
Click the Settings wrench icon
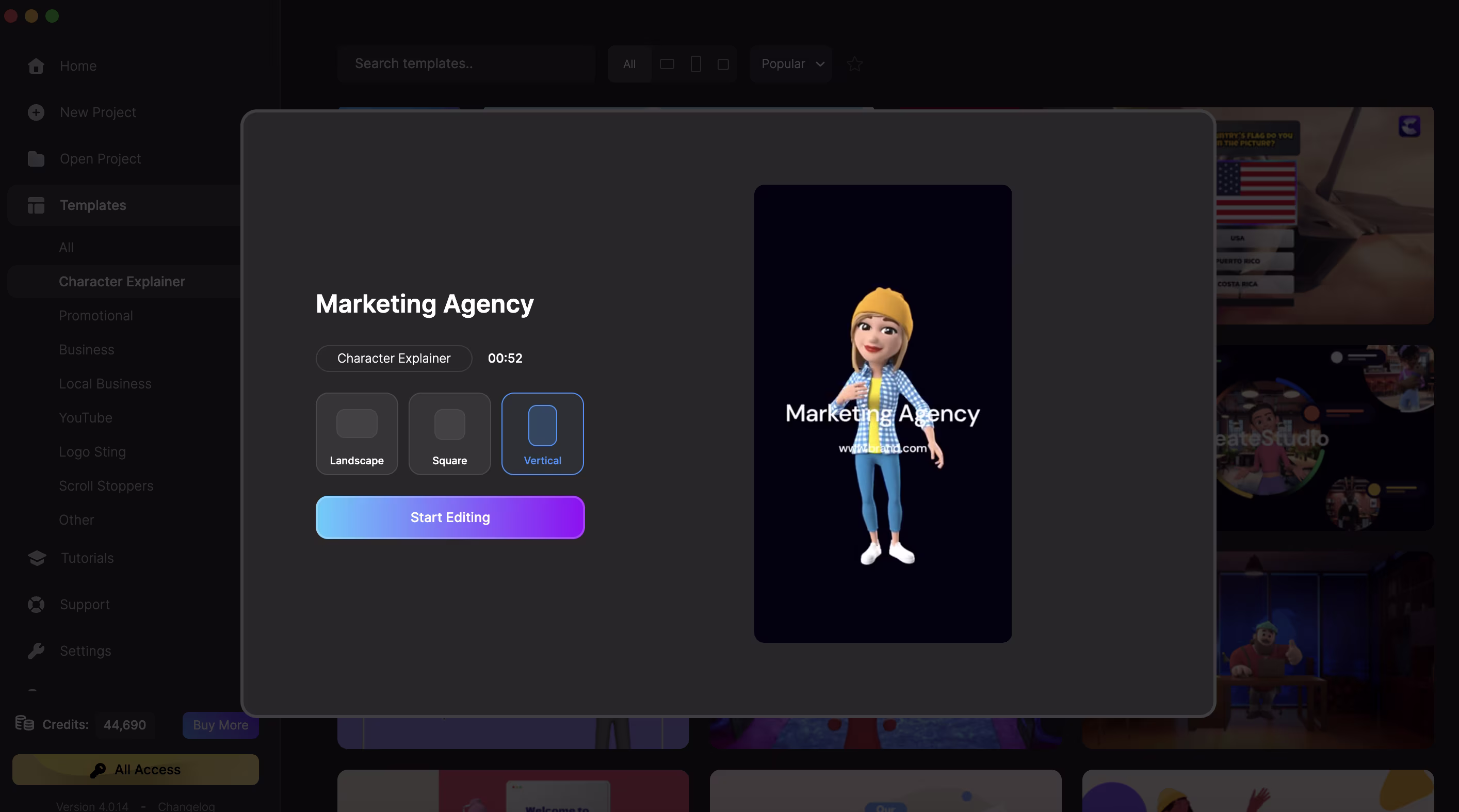click(x=36, y=651)
